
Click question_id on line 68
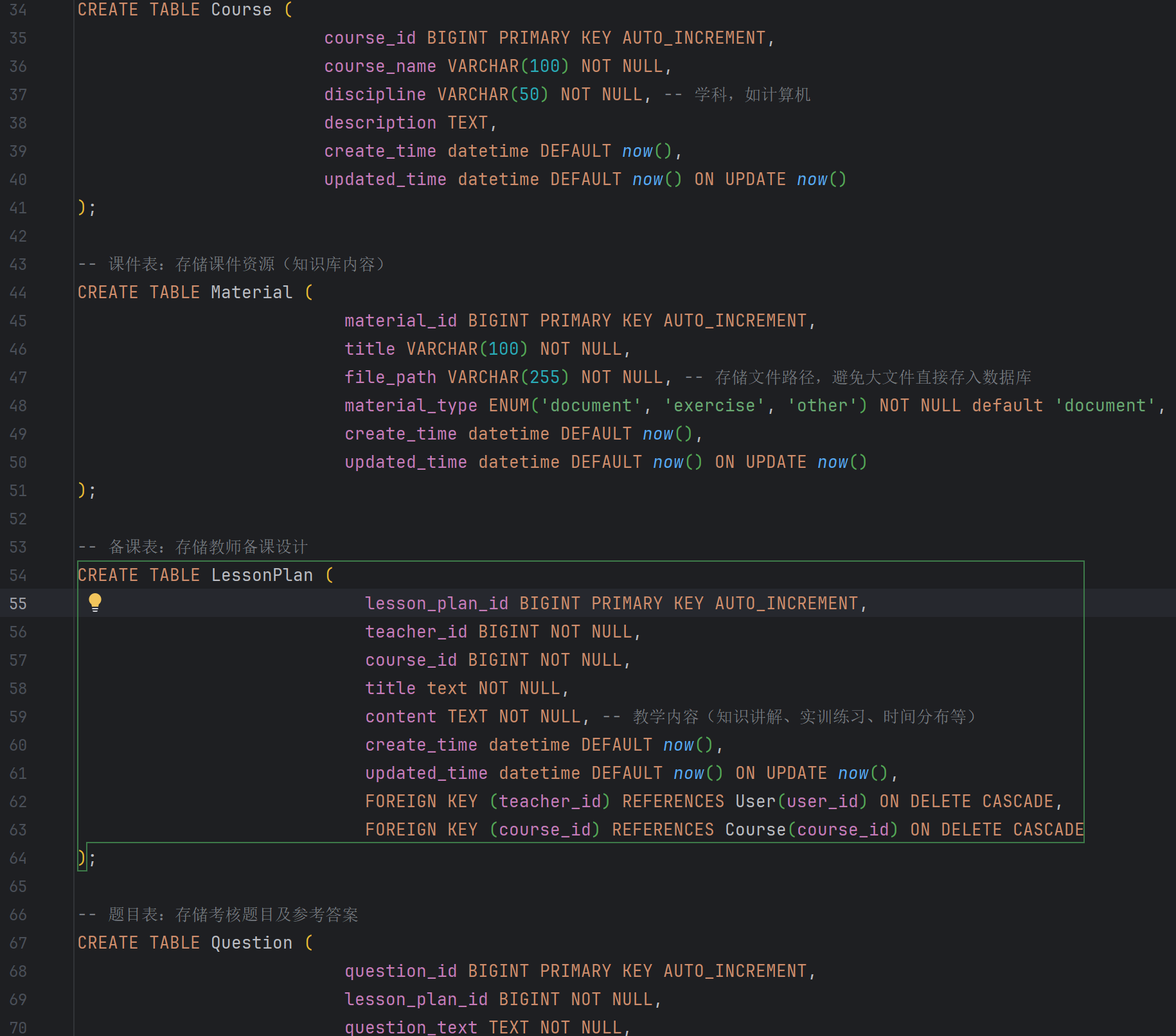[x=401, y=971]
